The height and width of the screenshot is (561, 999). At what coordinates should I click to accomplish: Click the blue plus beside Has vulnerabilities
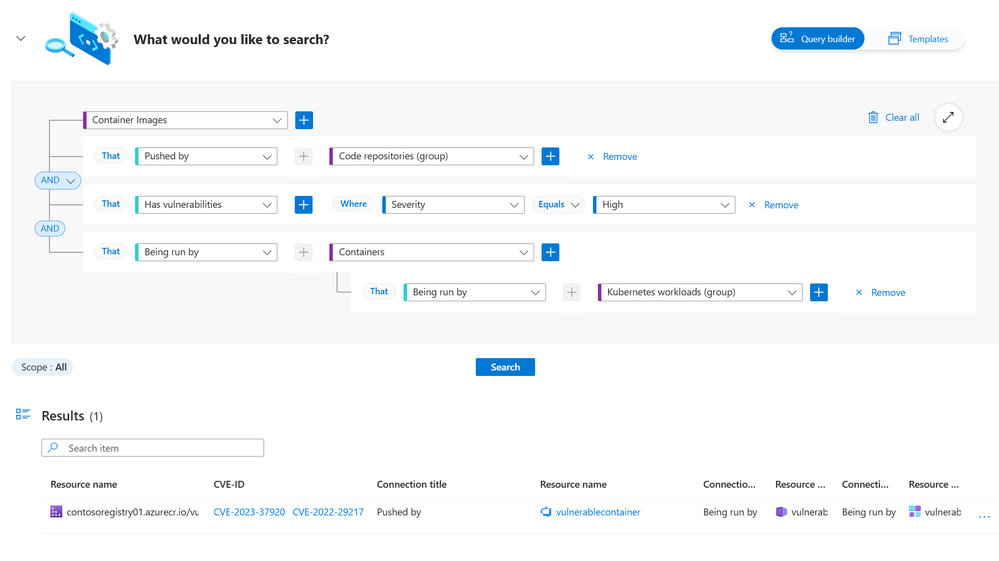pyautogui.click(x=304, y=204)
